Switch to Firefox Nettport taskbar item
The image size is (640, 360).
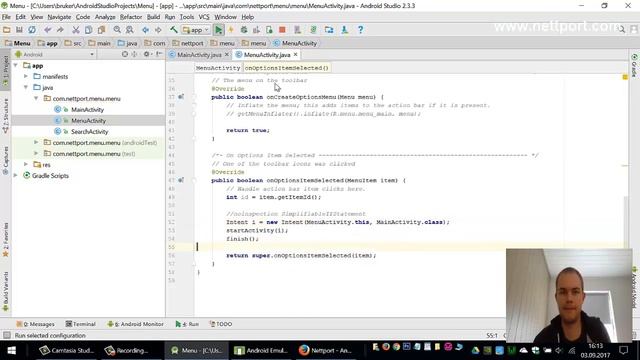[x=325, y=351]
